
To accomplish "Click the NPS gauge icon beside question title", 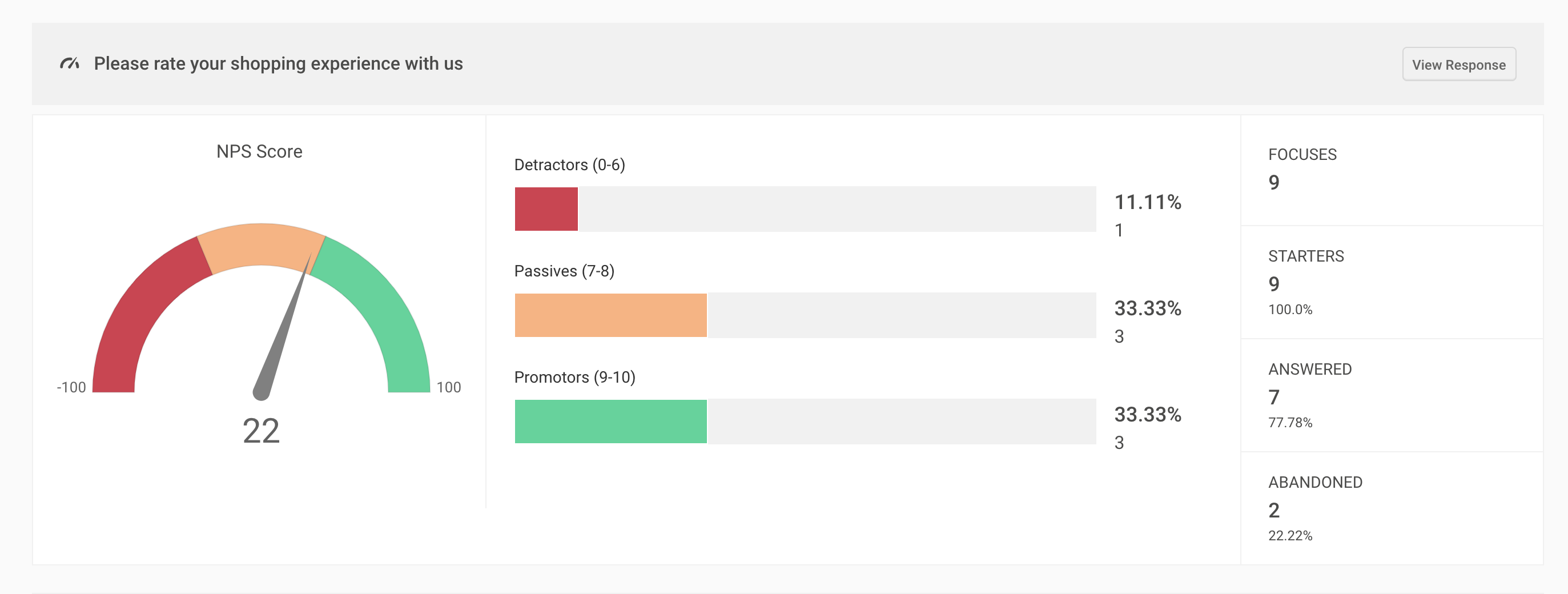I will coord(70,63).
